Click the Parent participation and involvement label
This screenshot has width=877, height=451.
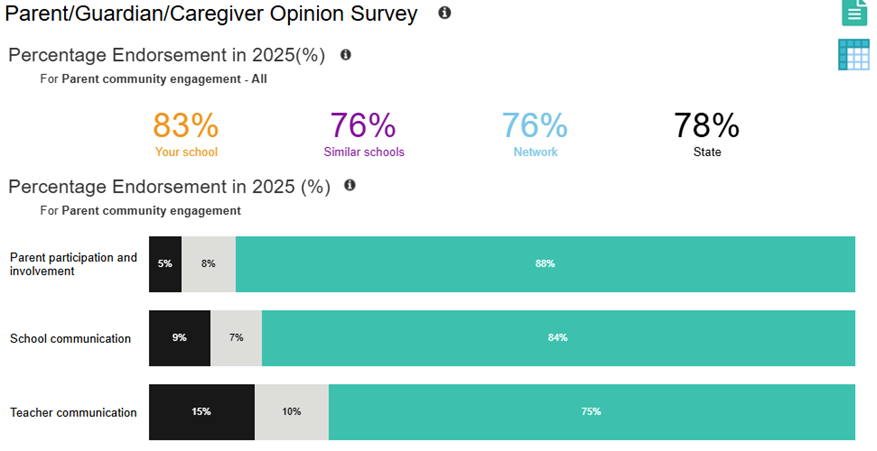74,264
